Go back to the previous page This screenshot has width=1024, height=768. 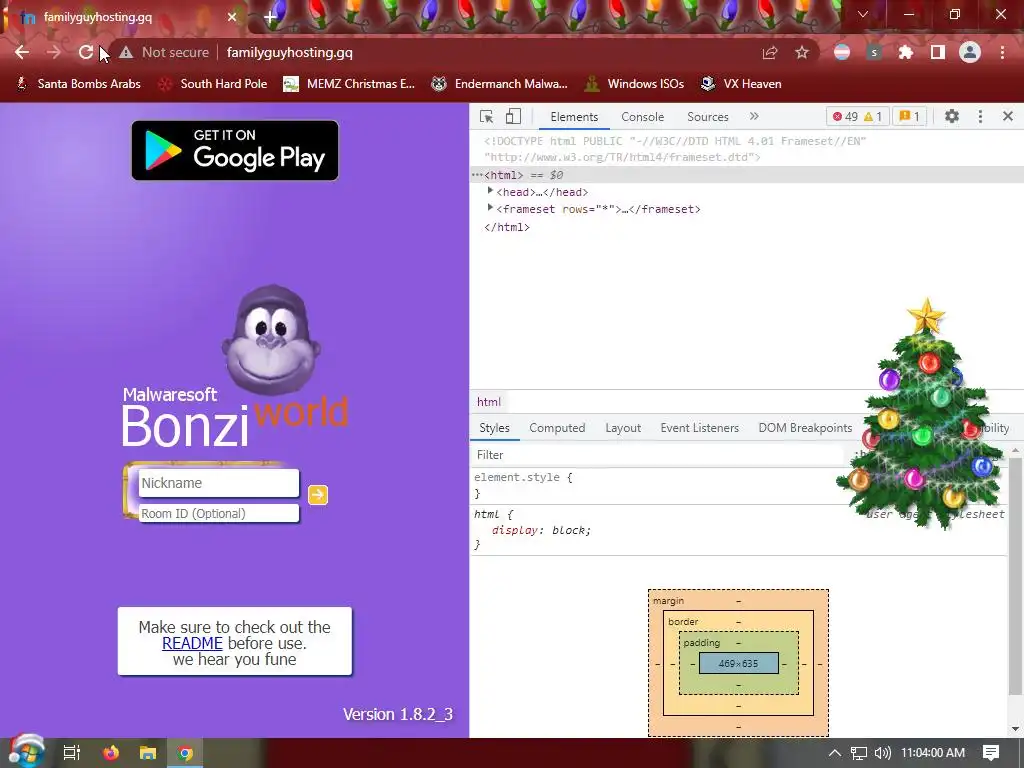pyautogui.click(x=22, y=52)
